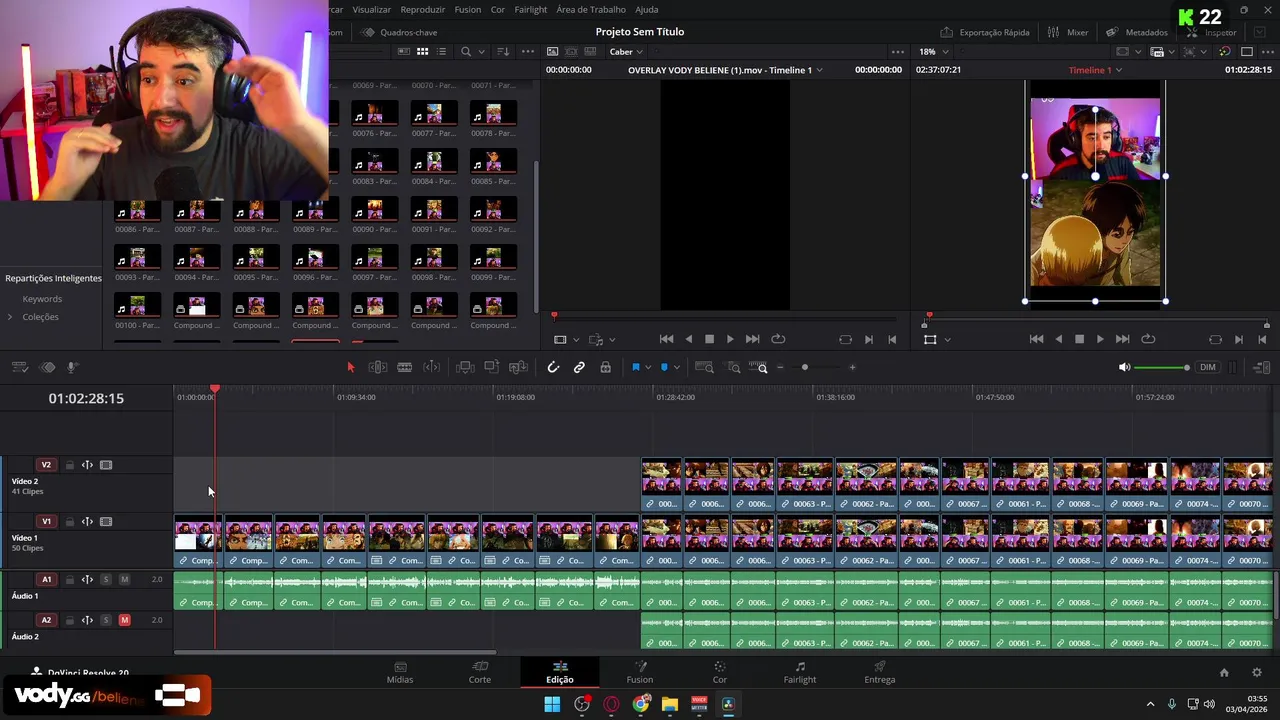
Task: Open the Fusion menu in menu bar
Action: pyautogui.click(x=467, y=9)
